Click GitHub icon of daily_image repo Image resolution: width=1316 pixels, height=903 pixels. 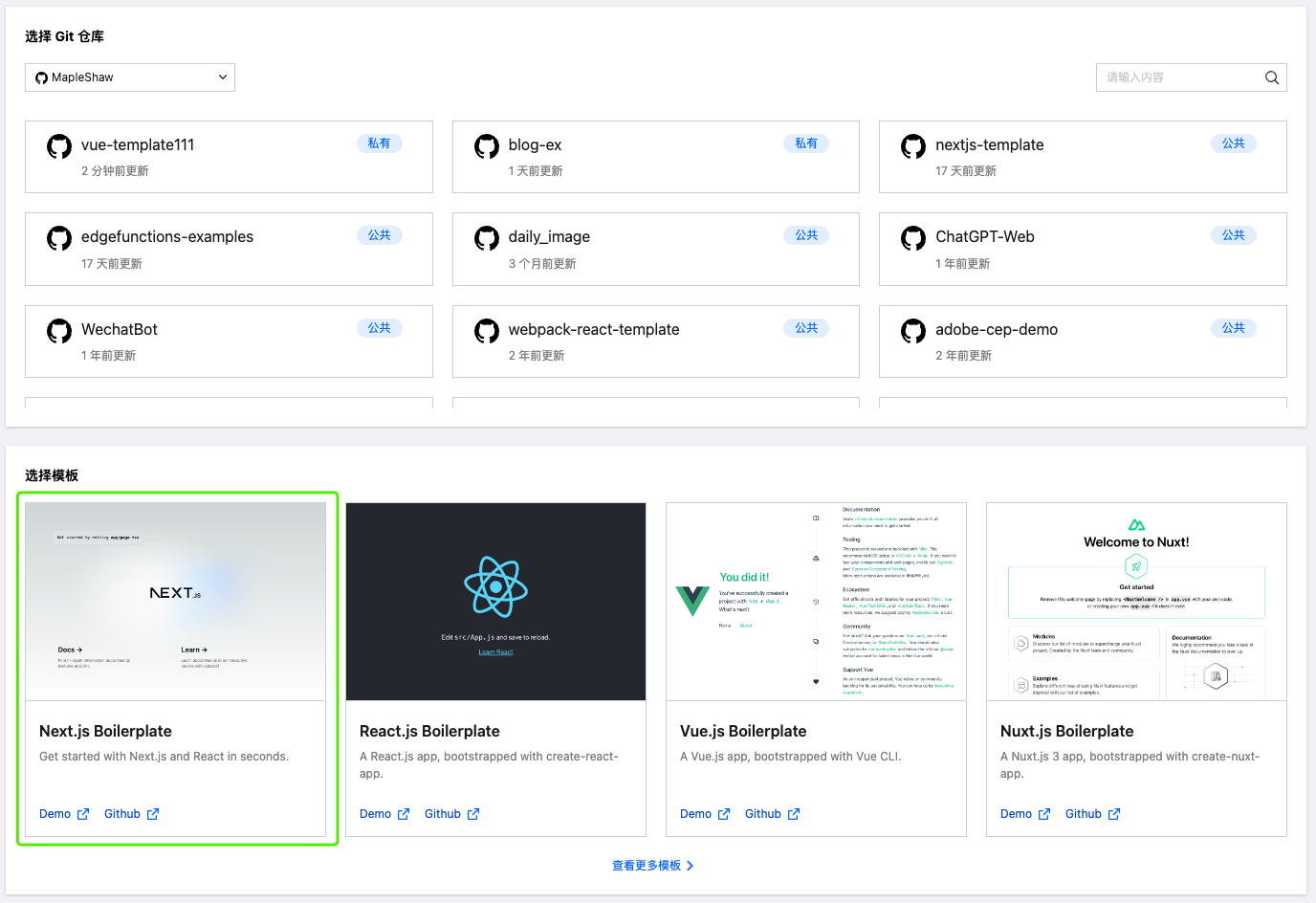487,238
